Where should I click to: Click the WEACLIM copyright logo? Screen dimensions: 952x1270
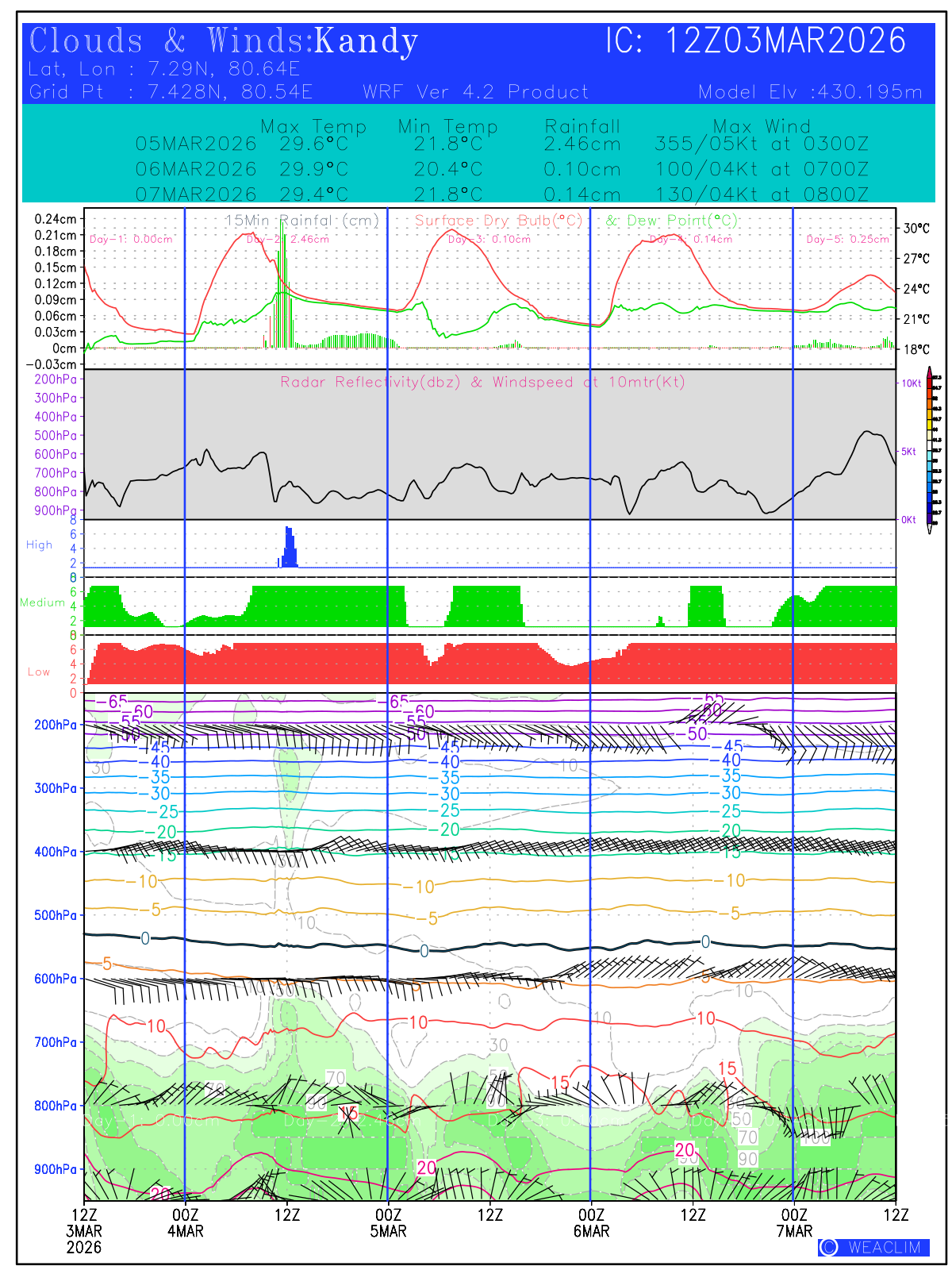[x=873, y=1247]
